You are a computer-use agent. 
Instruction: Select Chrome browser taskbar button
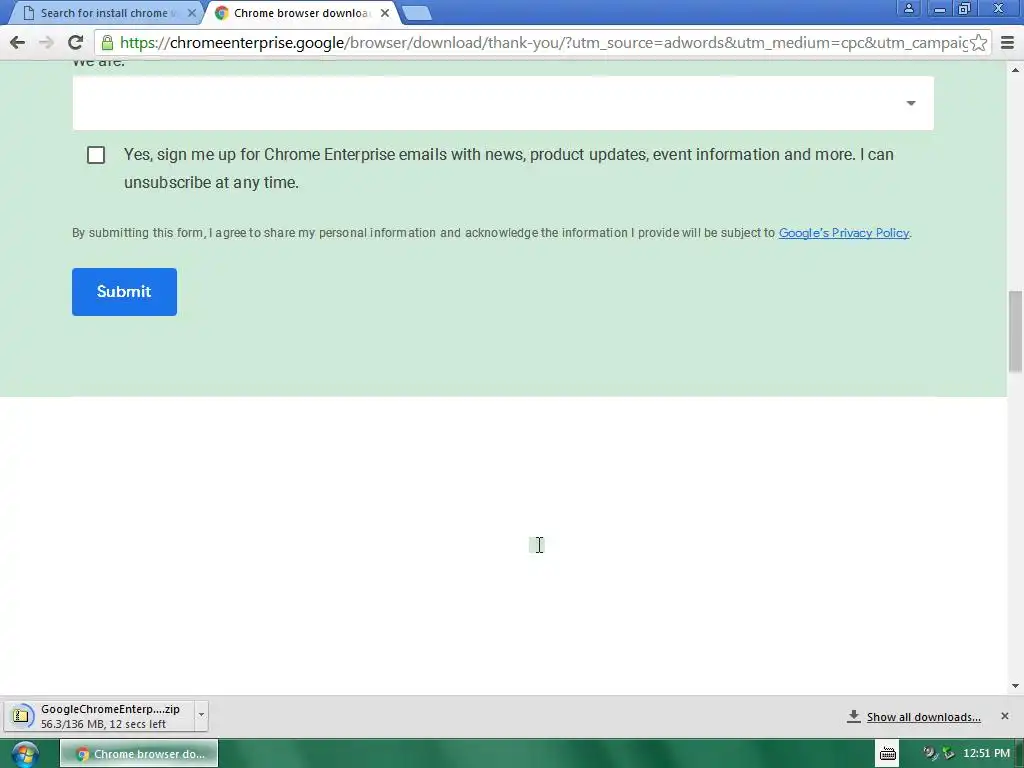(x=139, y=754)
